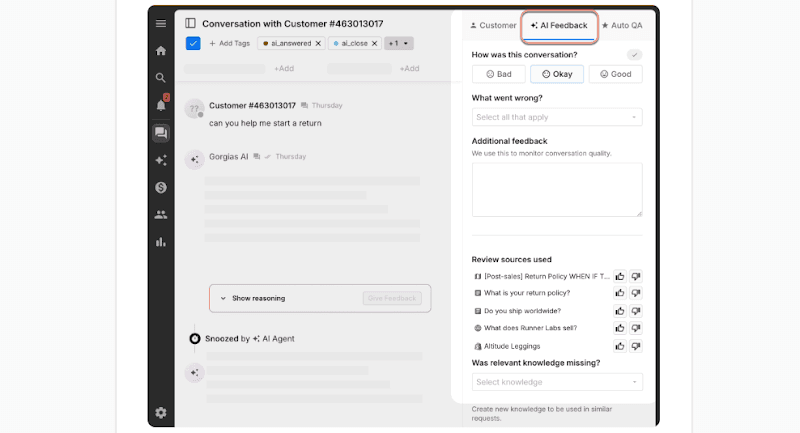Thumbs up the Altitude Leggings source

click(x=620, y=346)
